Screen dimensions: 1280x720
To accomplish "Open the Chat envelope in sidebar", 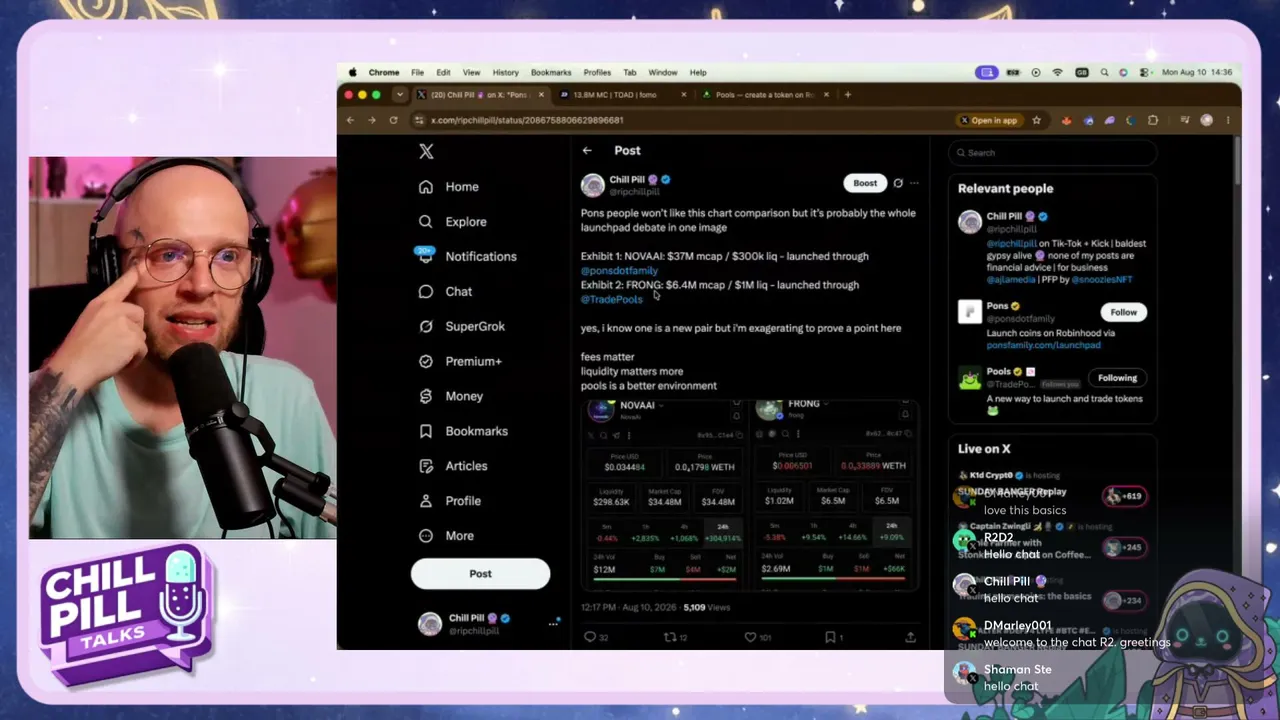I will click(426, 291).
